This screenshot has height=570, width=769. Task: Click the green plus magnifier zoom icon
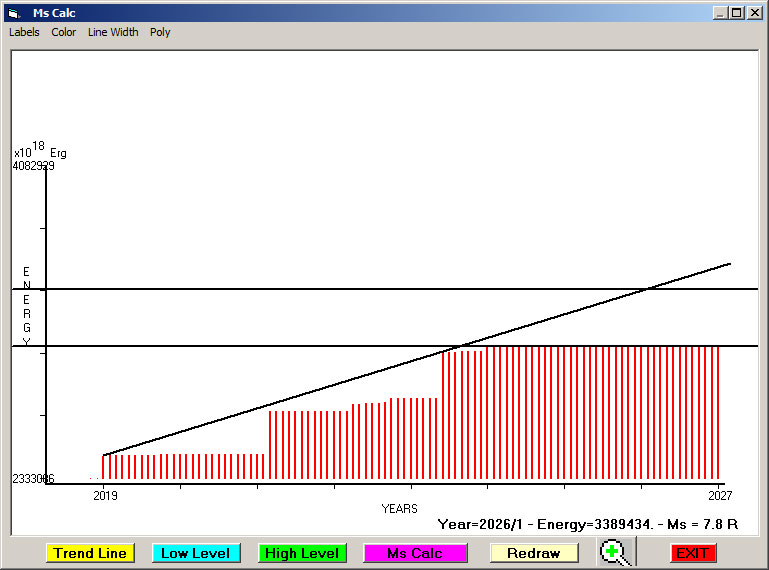tap(617, 552)
